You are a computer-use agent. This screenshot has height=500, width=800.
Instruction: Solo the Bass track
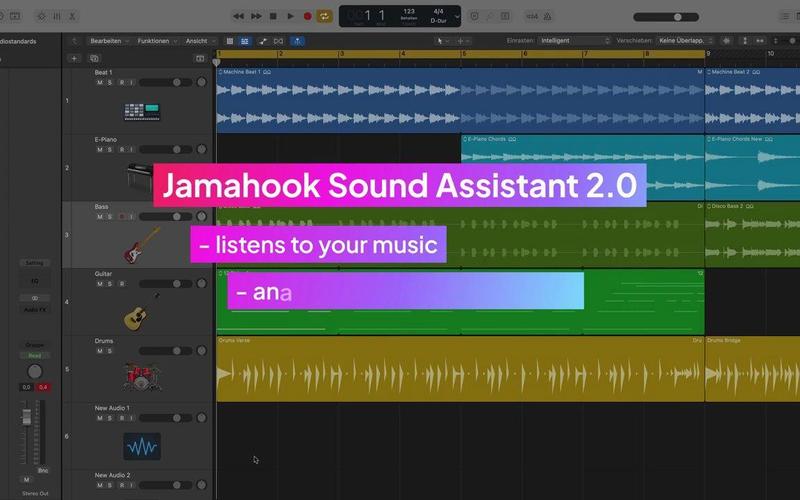pos(110,217)
